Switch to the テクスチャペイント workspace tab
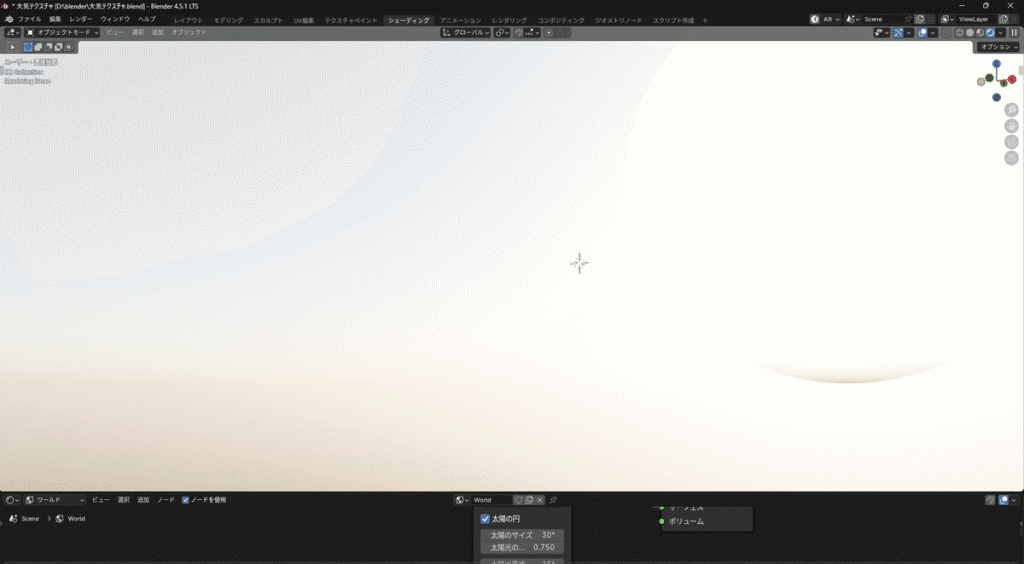This screenshot has width=1024, height=564. (x=351, y=20)
